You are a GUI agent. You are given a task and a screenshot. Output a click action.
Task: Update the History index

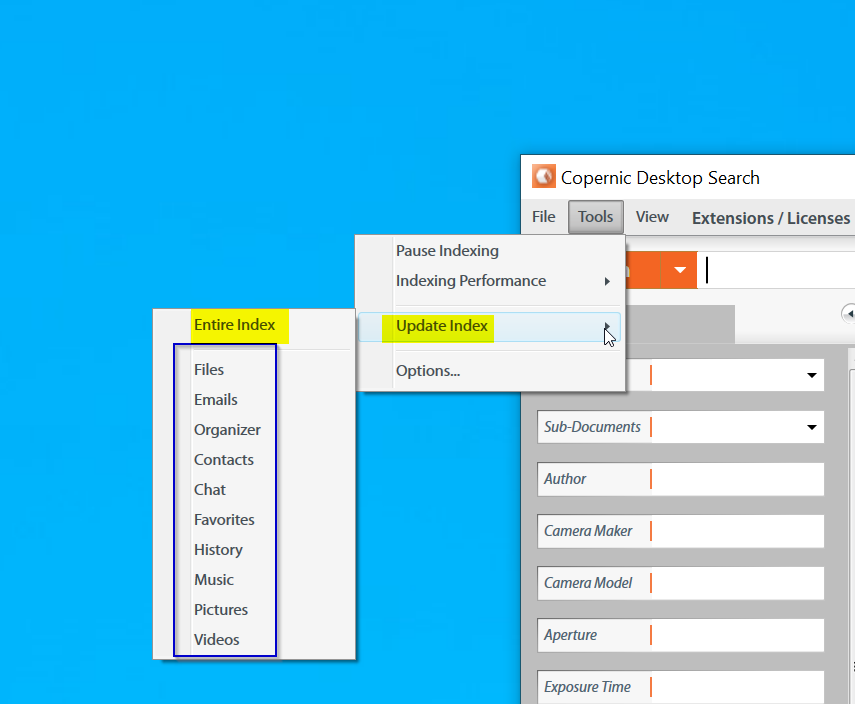click(x=254, y=550)
